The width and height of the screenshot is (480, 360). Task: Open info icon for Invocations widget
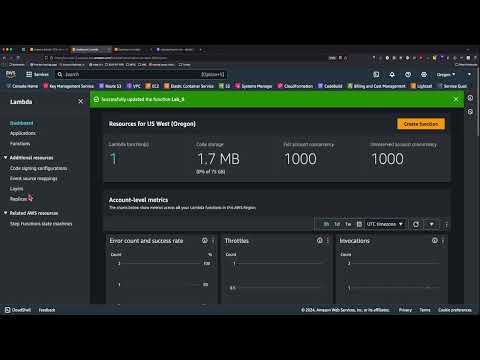tap(435, 240)
